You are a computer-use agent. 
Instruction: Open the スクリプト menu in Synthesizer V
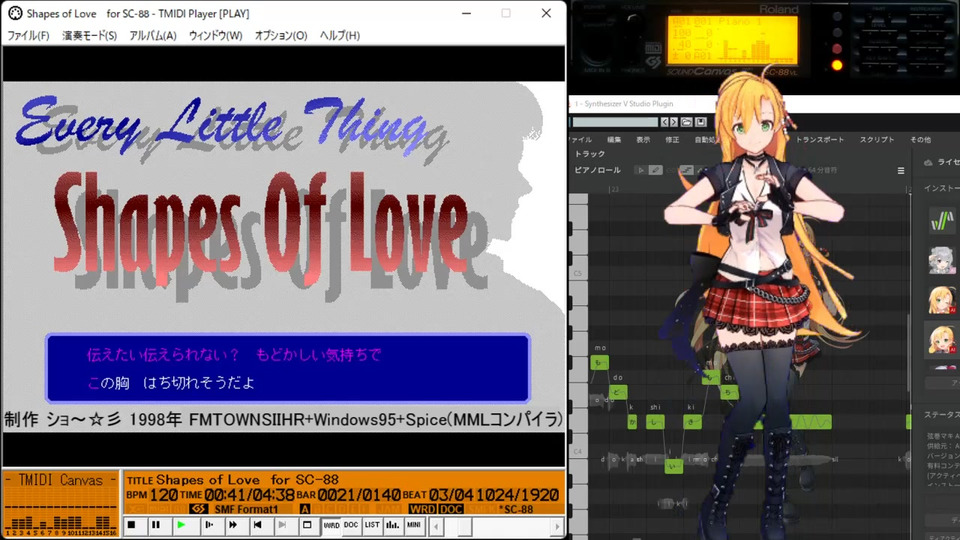877,140
